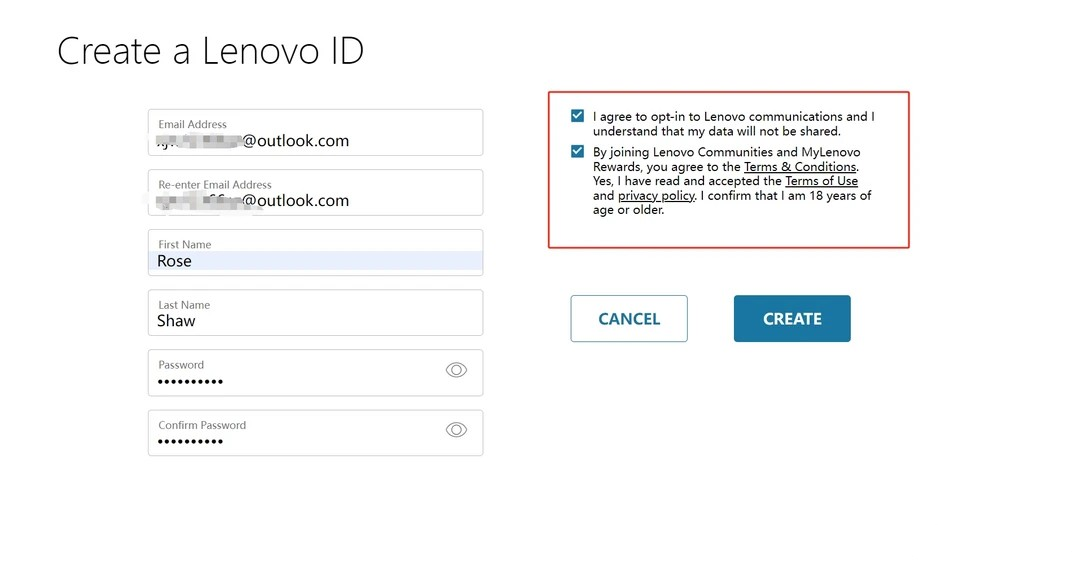The height and width of the screenshot is (565, 1080).
Task: Uncheck the Lenovo communications opt-in checkbox
Action: click(577, 116)
